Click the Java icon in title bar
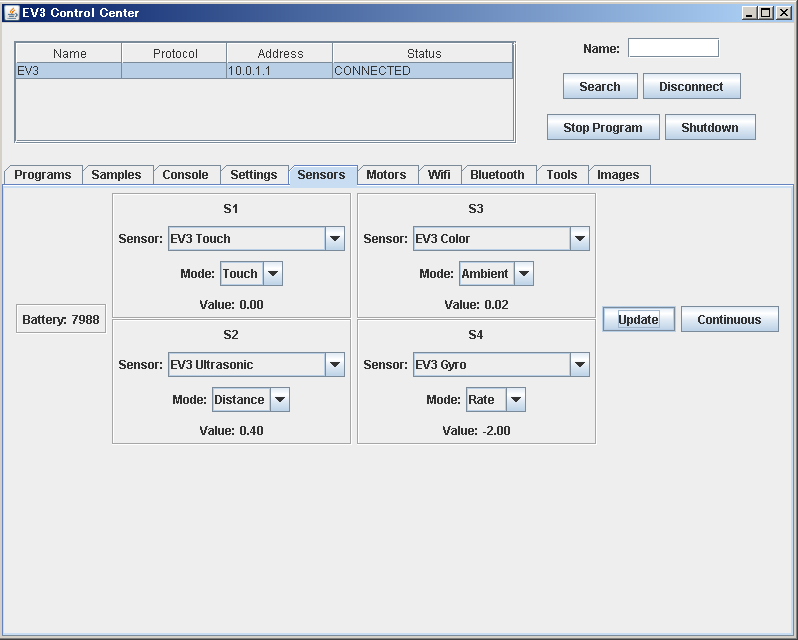Viewport: 798px width, 640px height. coord(12,13)
